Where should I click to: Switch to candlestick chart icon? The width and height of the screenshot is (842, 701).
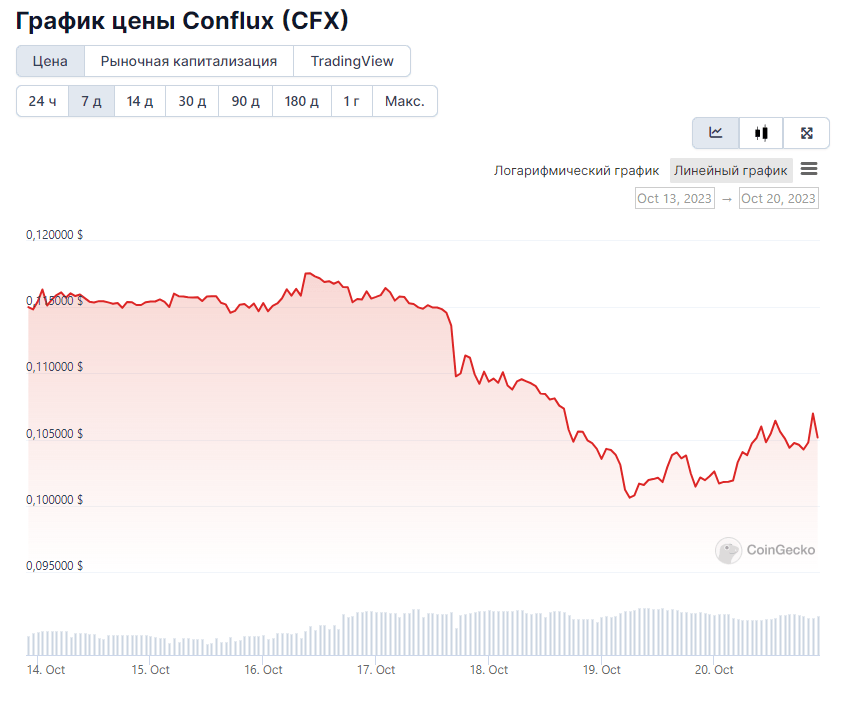(x=761, y=133)
